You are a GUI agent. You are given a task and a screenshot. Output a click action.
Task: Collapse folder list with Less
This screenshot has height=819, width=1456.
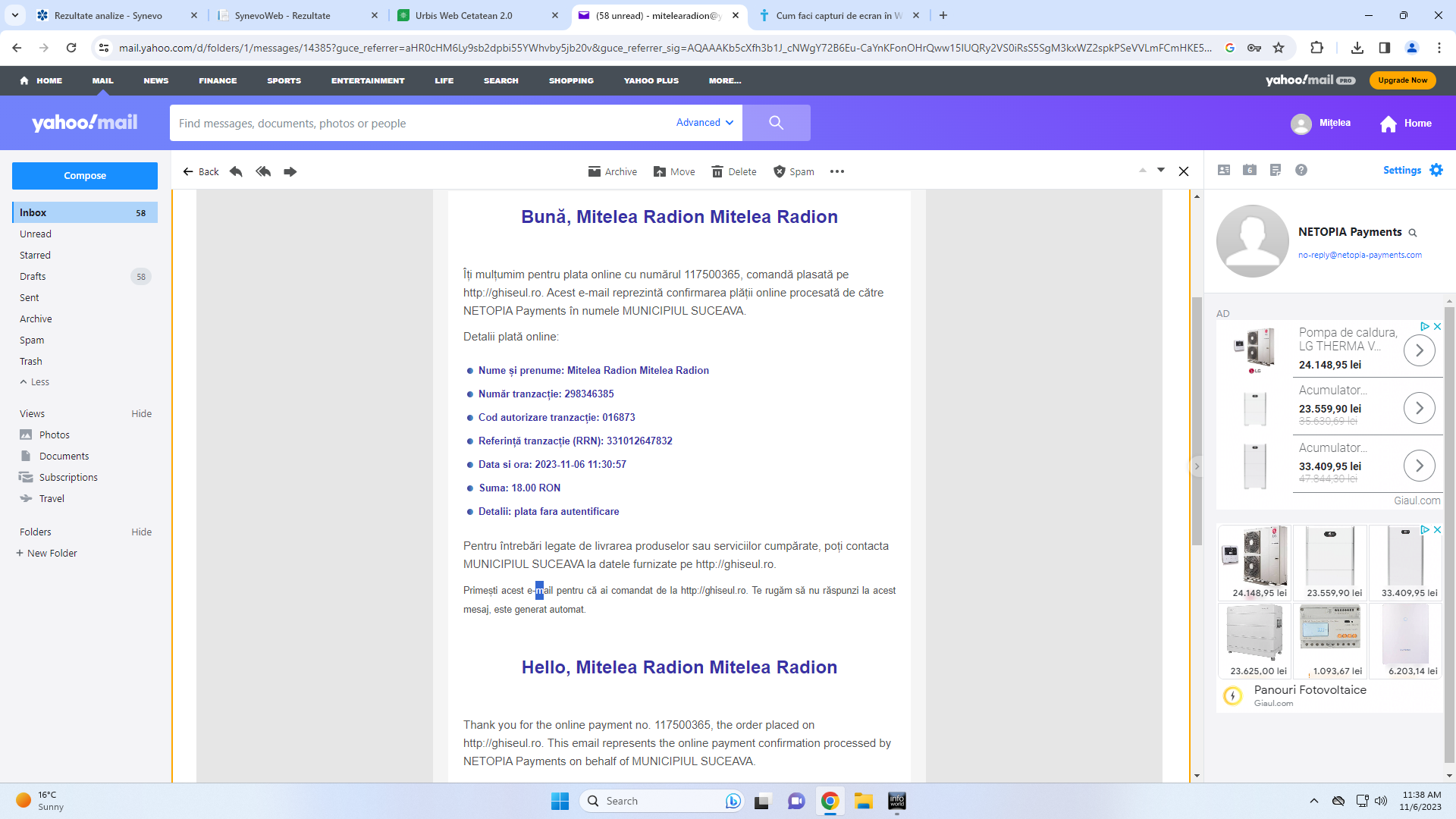[35, 382]
